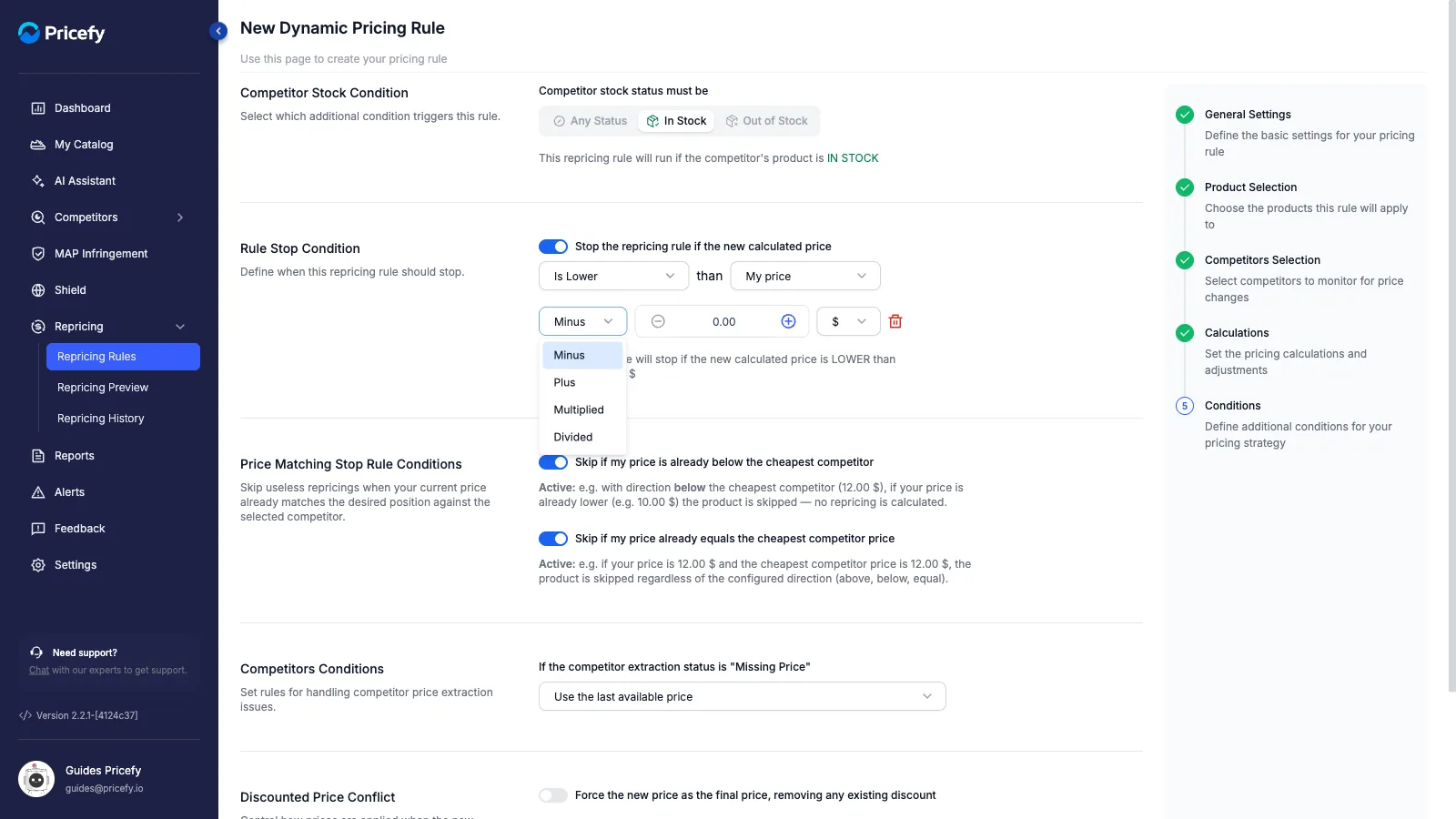Toggle skip if price below cheapest competitor
The height and width of the screenshot is (819, 1456).
point(553,462)
